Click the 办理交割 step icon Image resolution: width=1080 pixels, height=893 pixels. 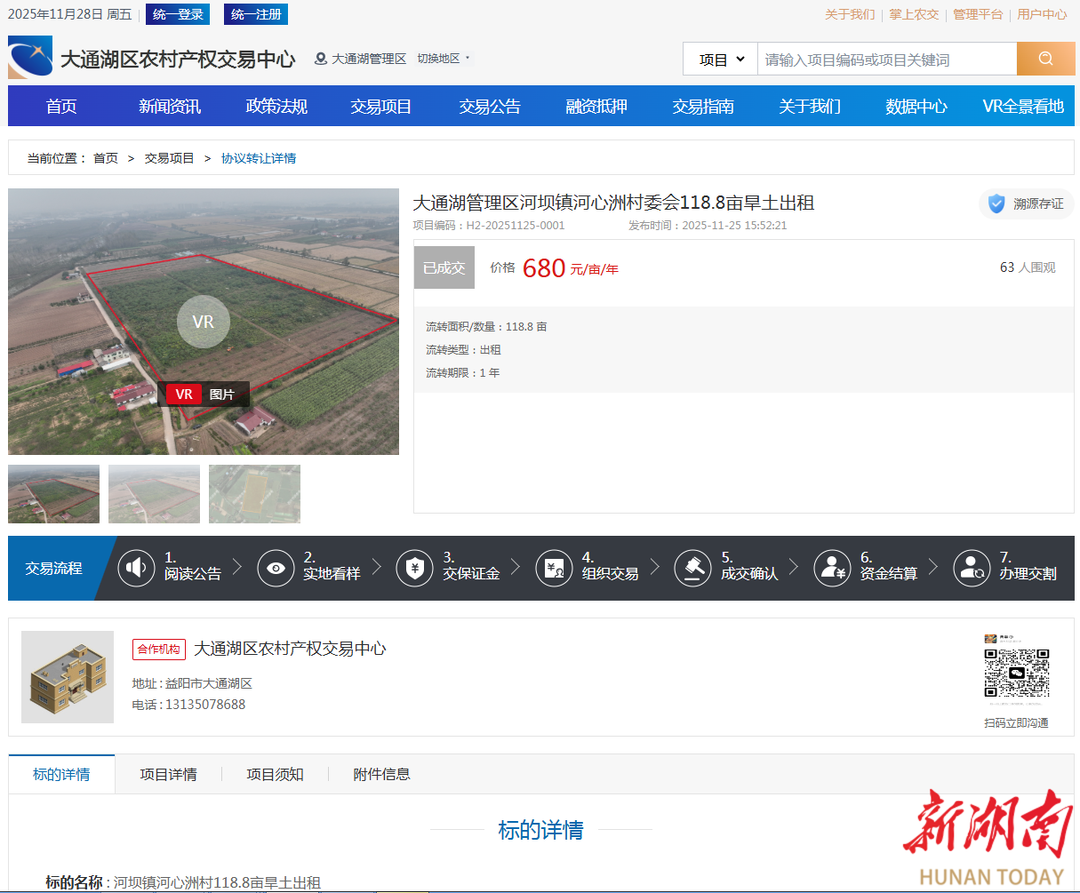tap(970, 568)
